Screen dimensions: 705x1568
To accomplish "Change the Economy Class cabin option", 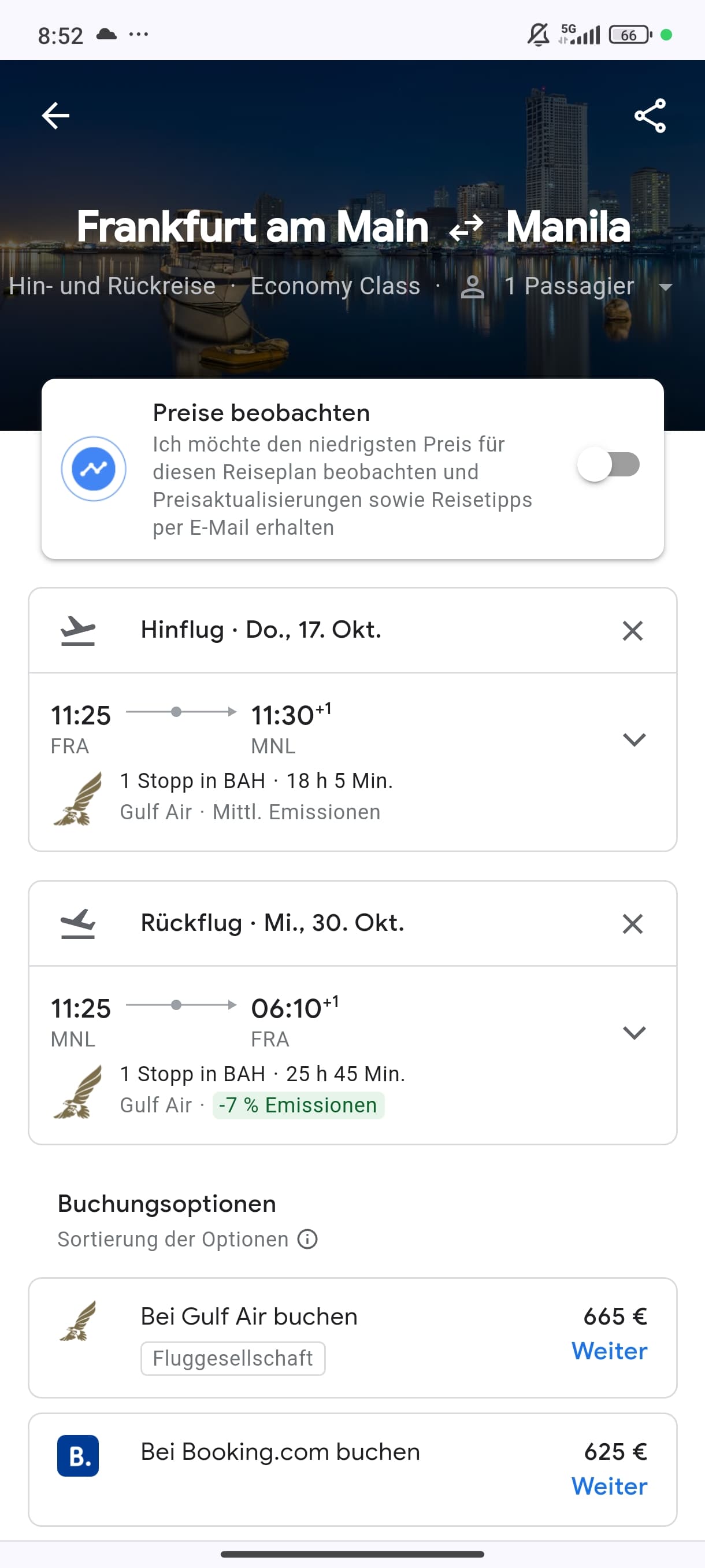I will click(x=335, y=286).
